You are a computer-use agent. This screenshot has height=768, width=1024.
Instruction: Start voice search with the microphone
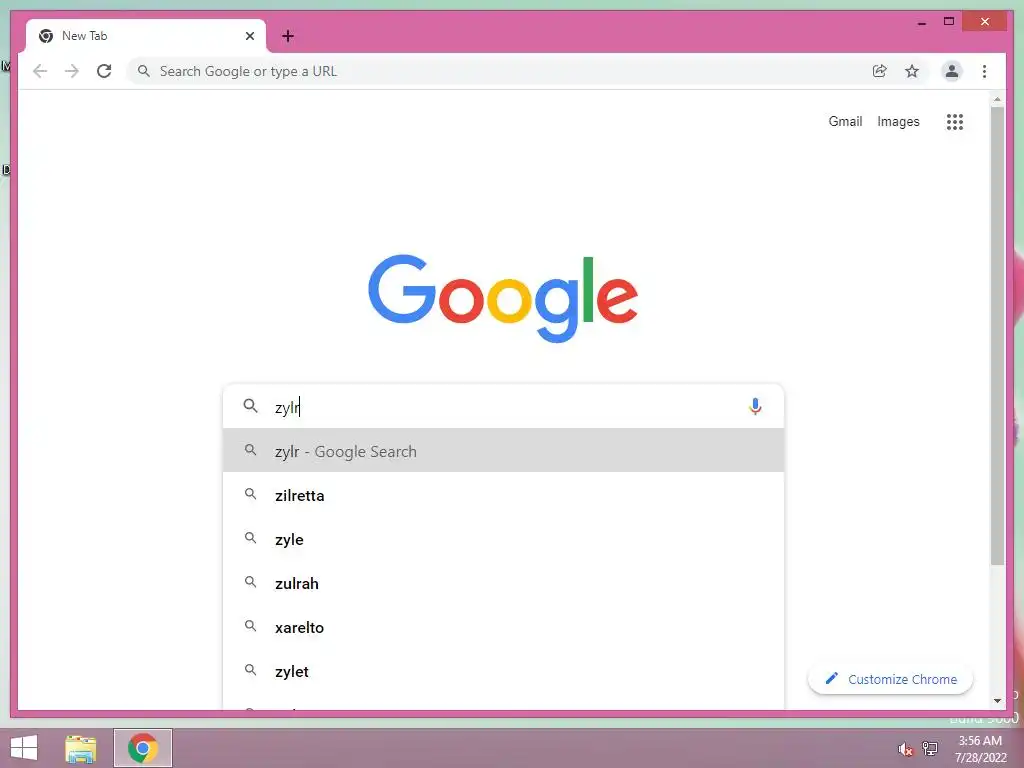(x=755, y=406)
